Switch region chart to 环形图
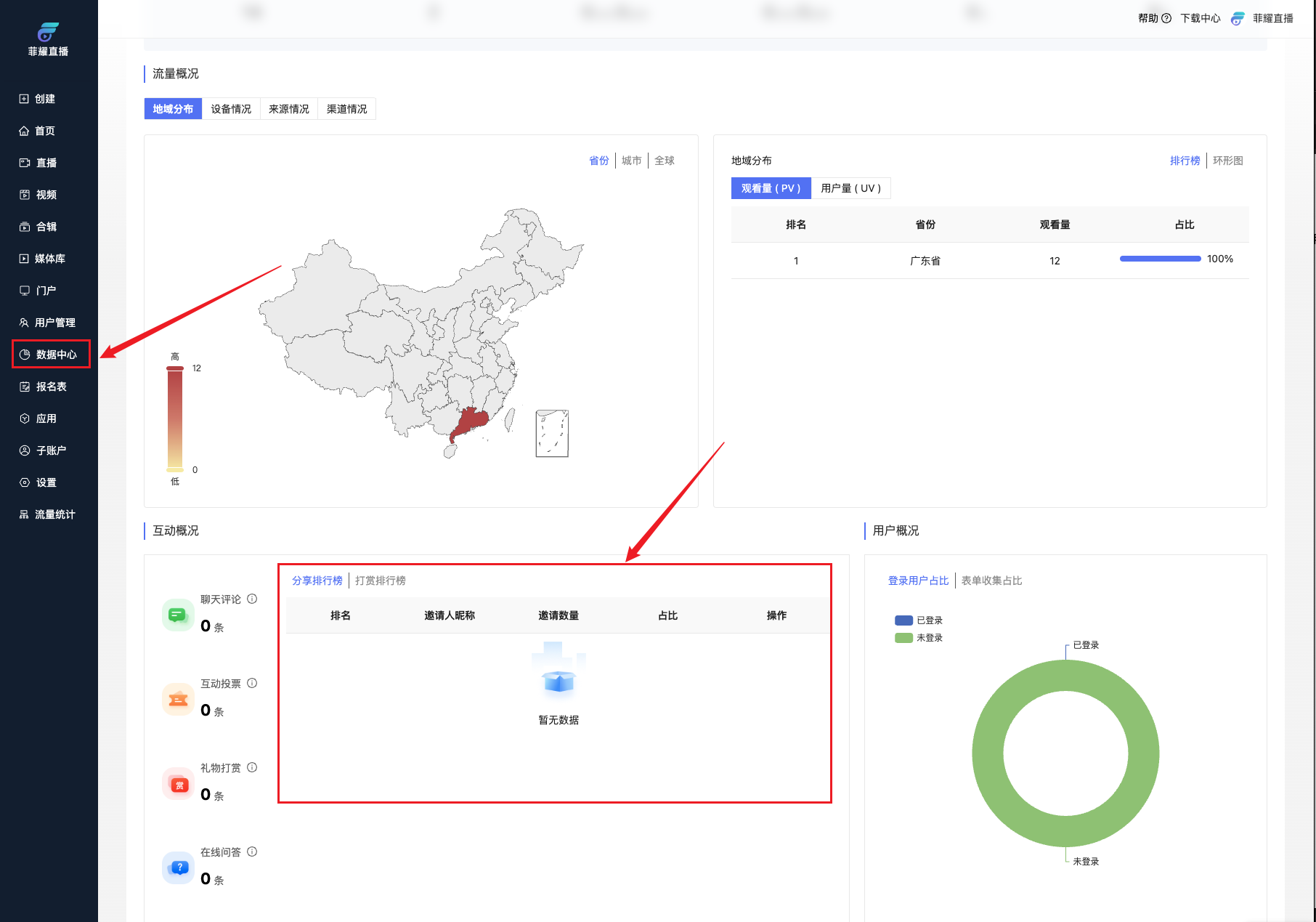This screenshot has width=1316, height=922. coord(1227,161)
